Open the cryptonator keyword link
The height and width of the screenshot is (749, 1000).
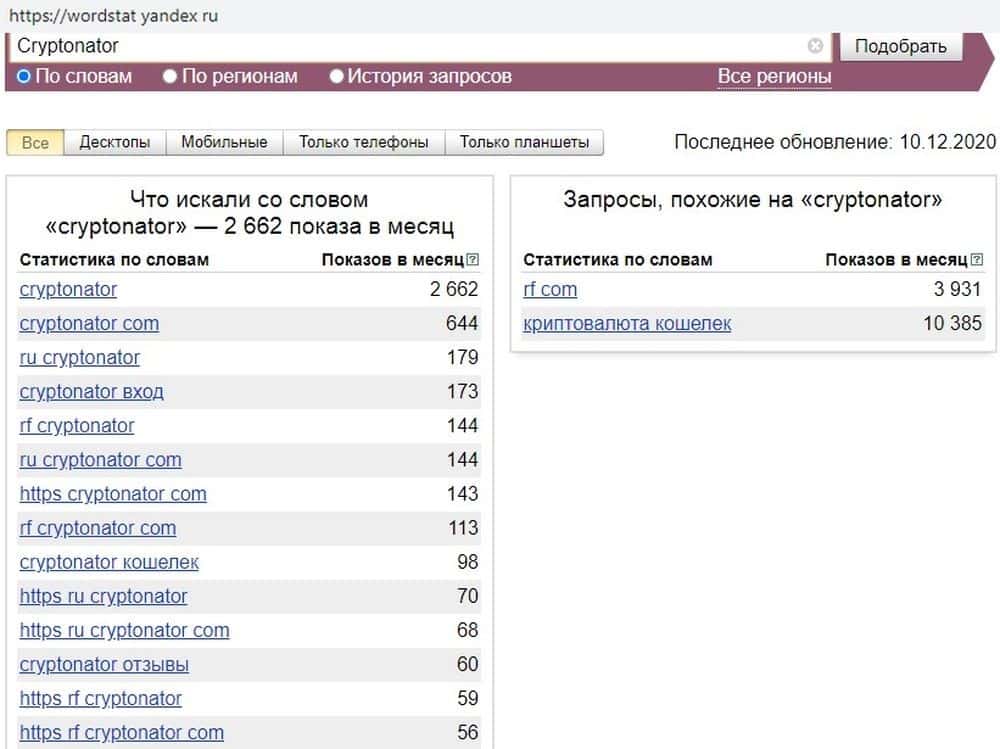coord(68,290)
